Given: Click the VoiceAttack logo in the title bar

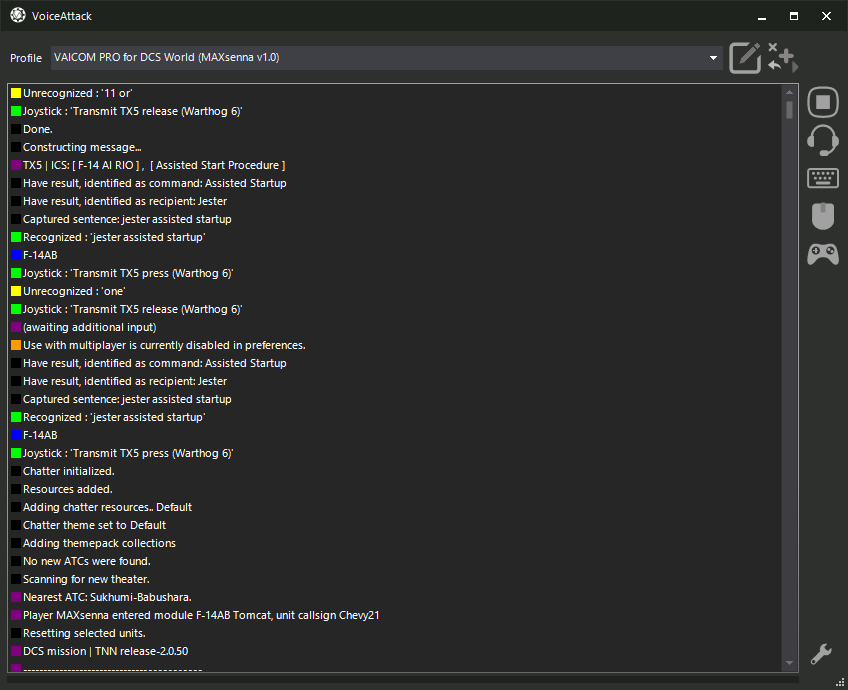Looking at the screenshot, I should (x=18, y=16).
